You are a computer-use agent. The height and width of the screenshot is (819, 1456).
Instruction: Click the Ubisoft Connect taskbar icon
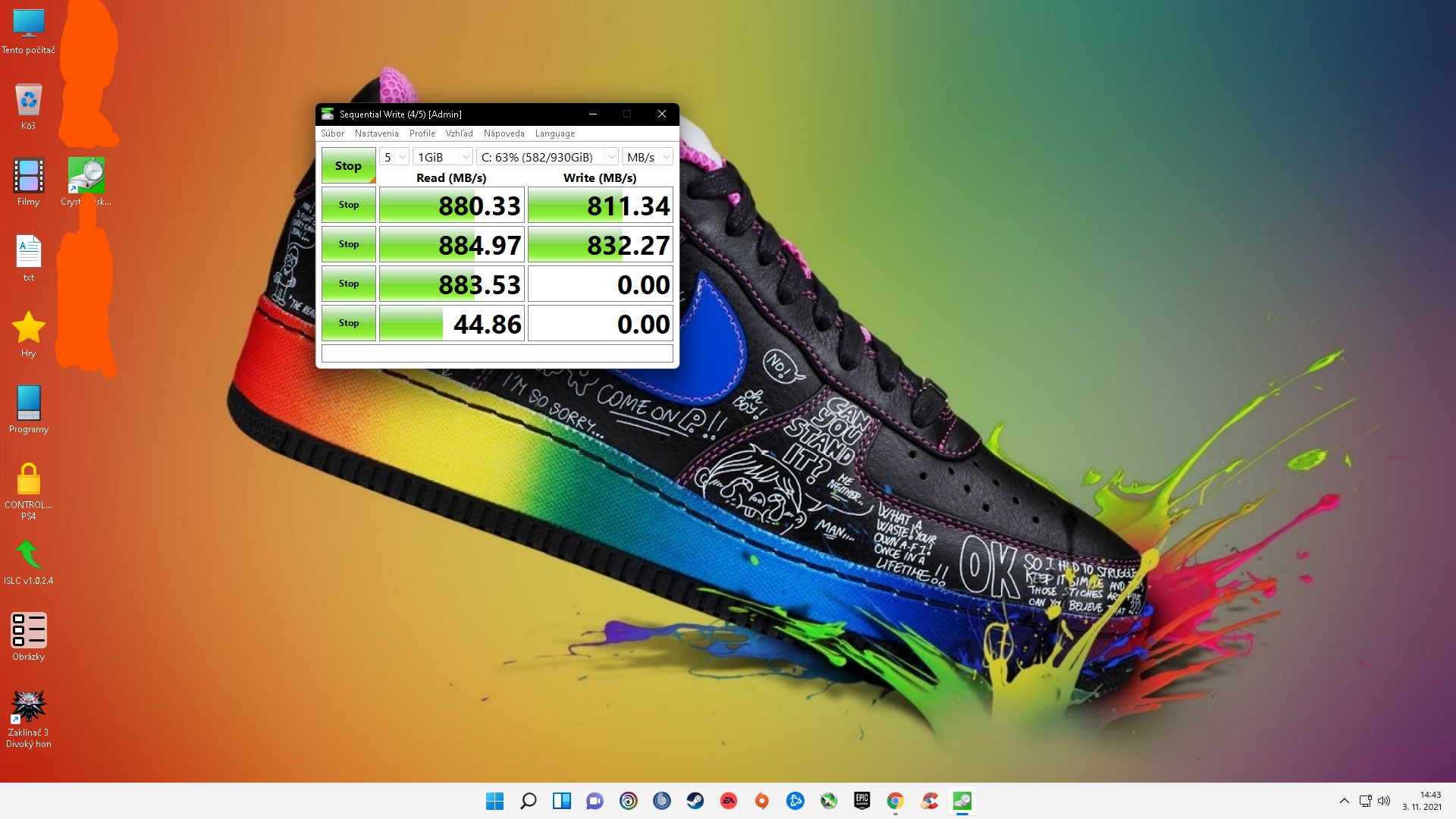628,801
